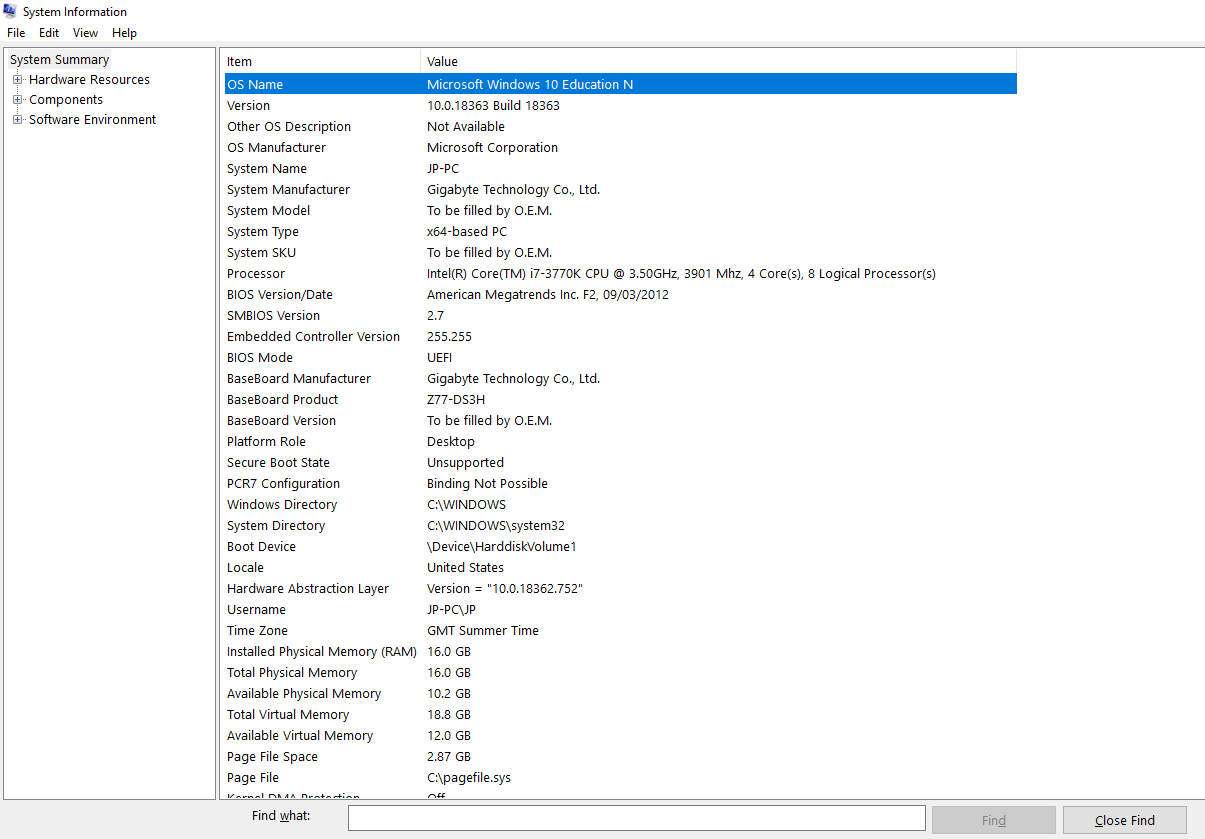Select the Available Virtual Memory row
The image size is (1205, 839).
point(620,736)
